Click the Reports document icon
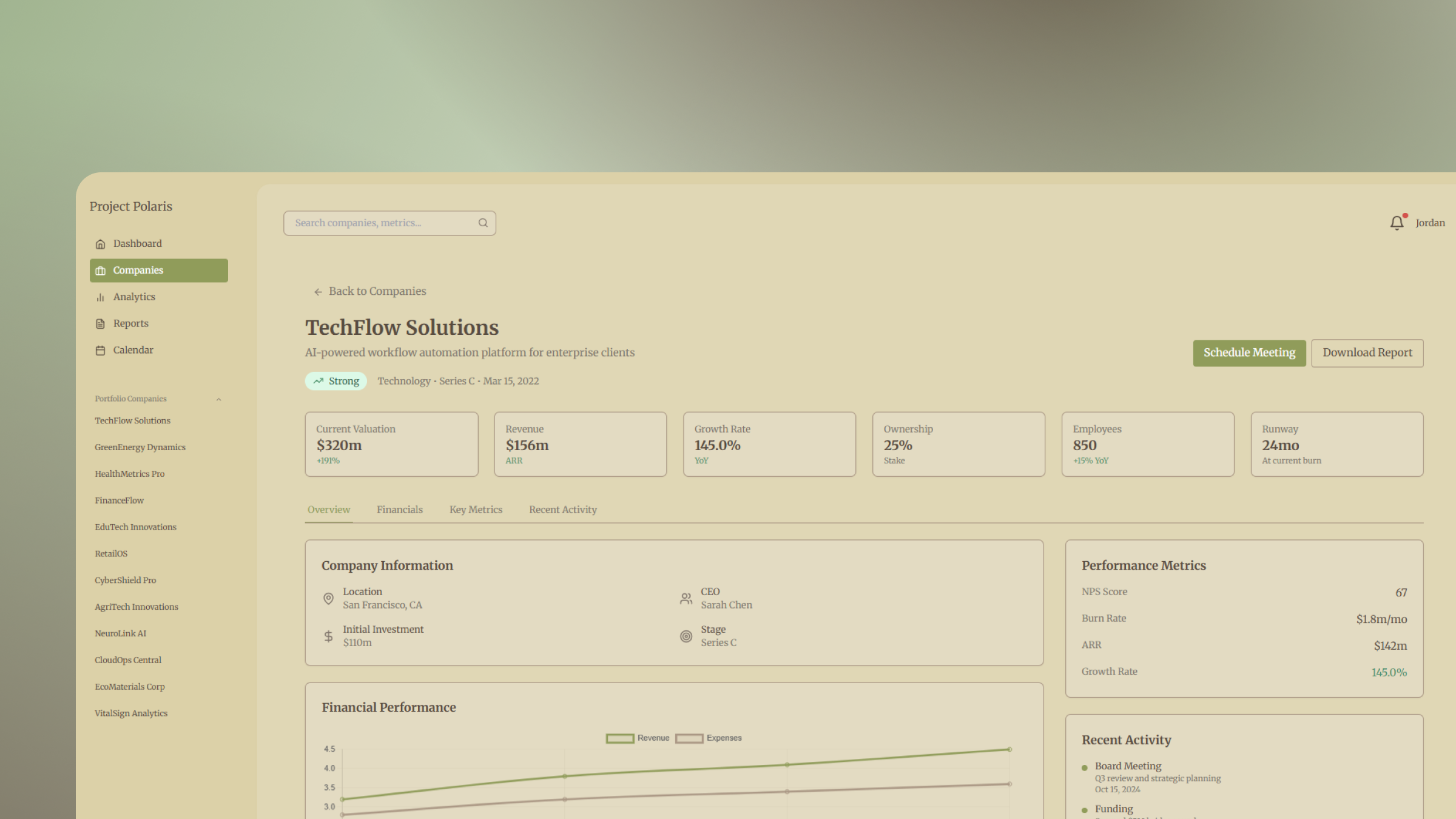1456x819 pixels. pos(101,324)
